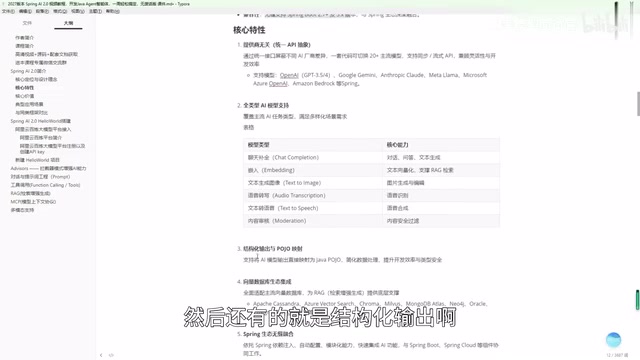Open the 视图 menu in menu bar

78,11
